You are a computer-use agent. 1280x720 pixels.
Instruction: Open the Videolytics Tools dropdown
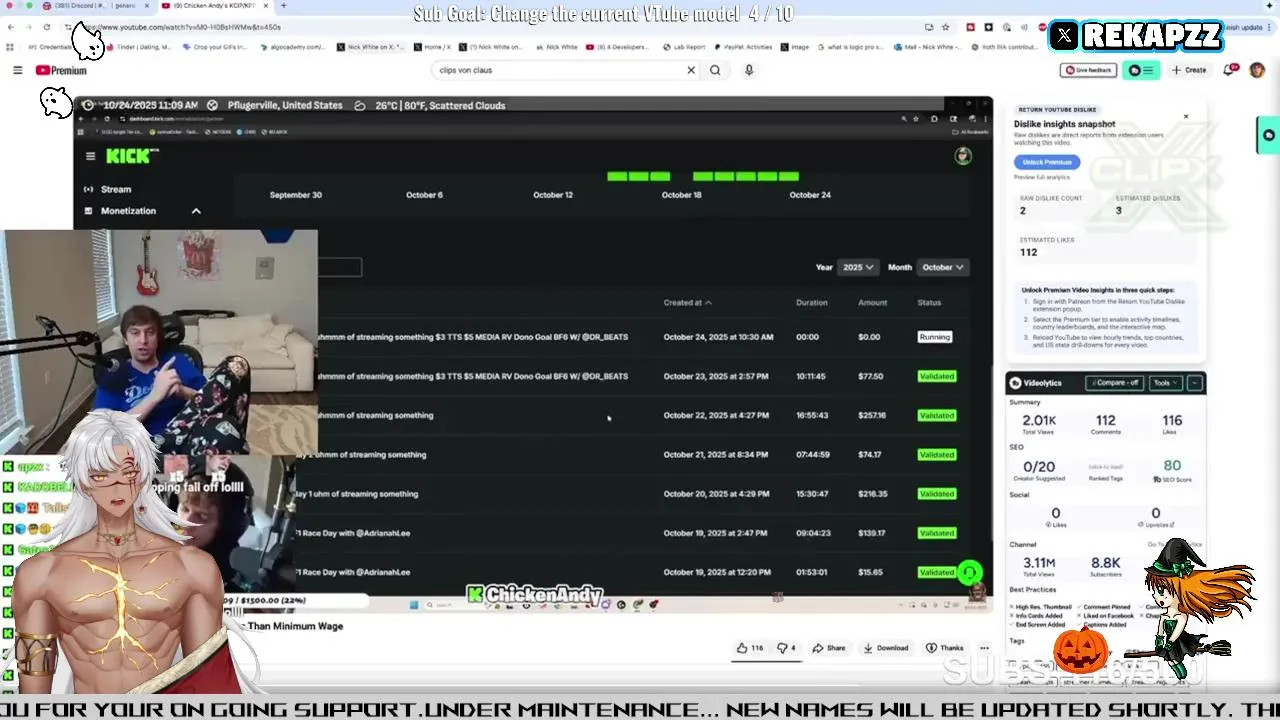click(1165, 383)
